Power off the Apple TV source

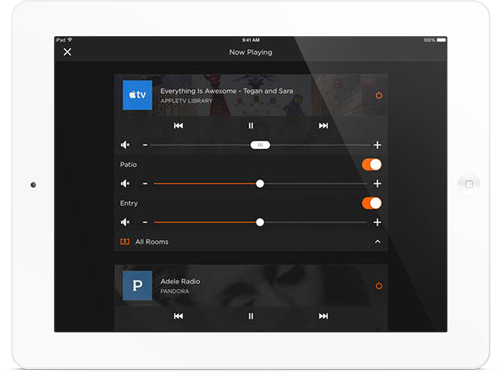click(x=379, y=95)
